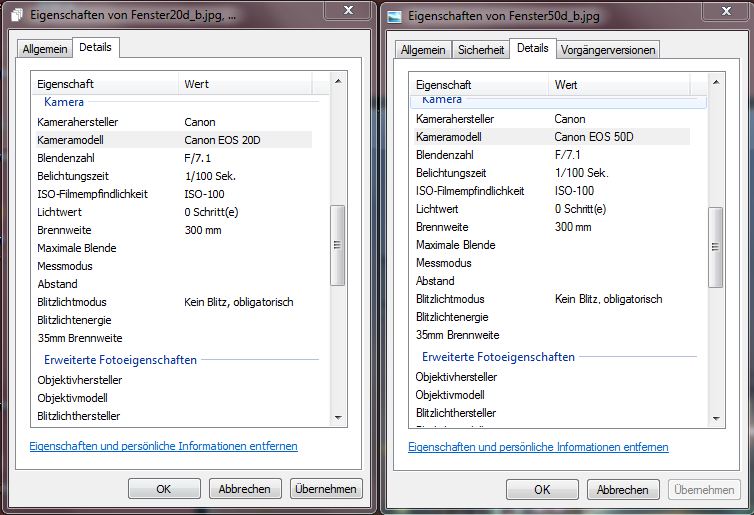The height and width of the screenshot is (515, 754).
Task: Click Blendenzahl F/7.1 value in Fenster20d_b.jpg
Action: click(198, 158)
